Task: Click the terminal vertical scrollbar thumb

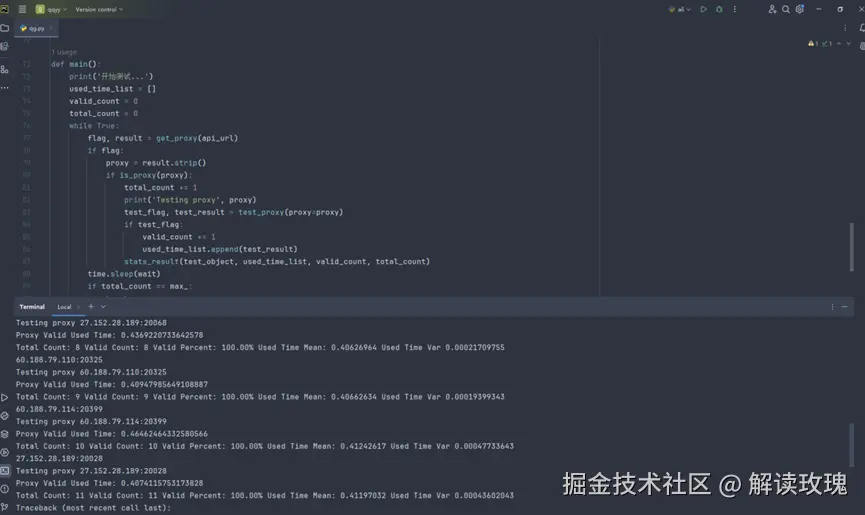Action: click(851, 444)
